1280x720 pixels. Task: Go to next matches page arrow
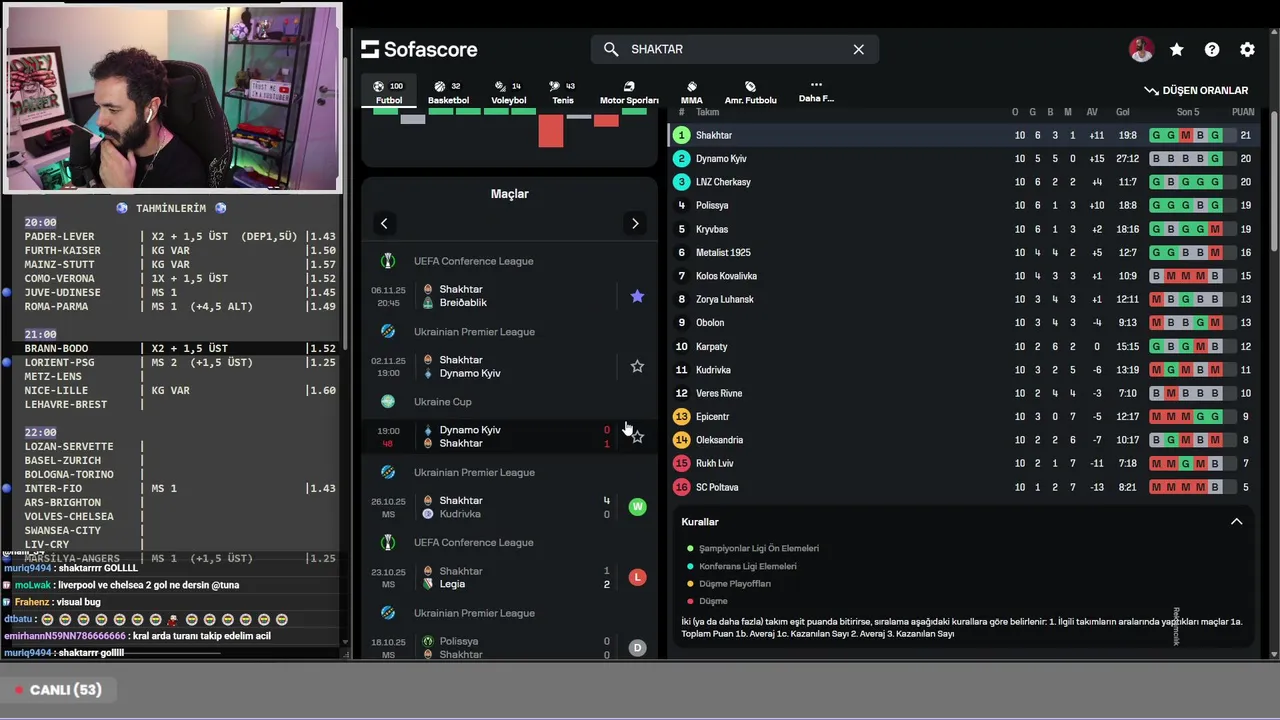(635, 223)
